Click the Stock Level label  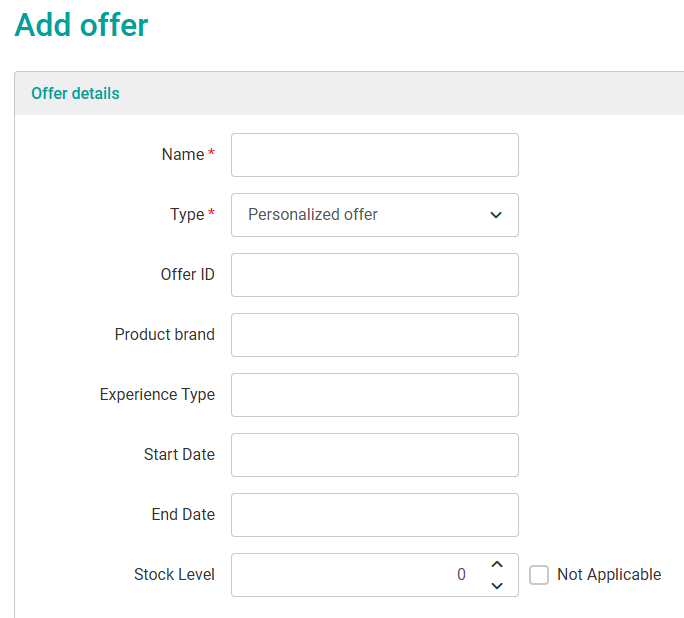174,575
